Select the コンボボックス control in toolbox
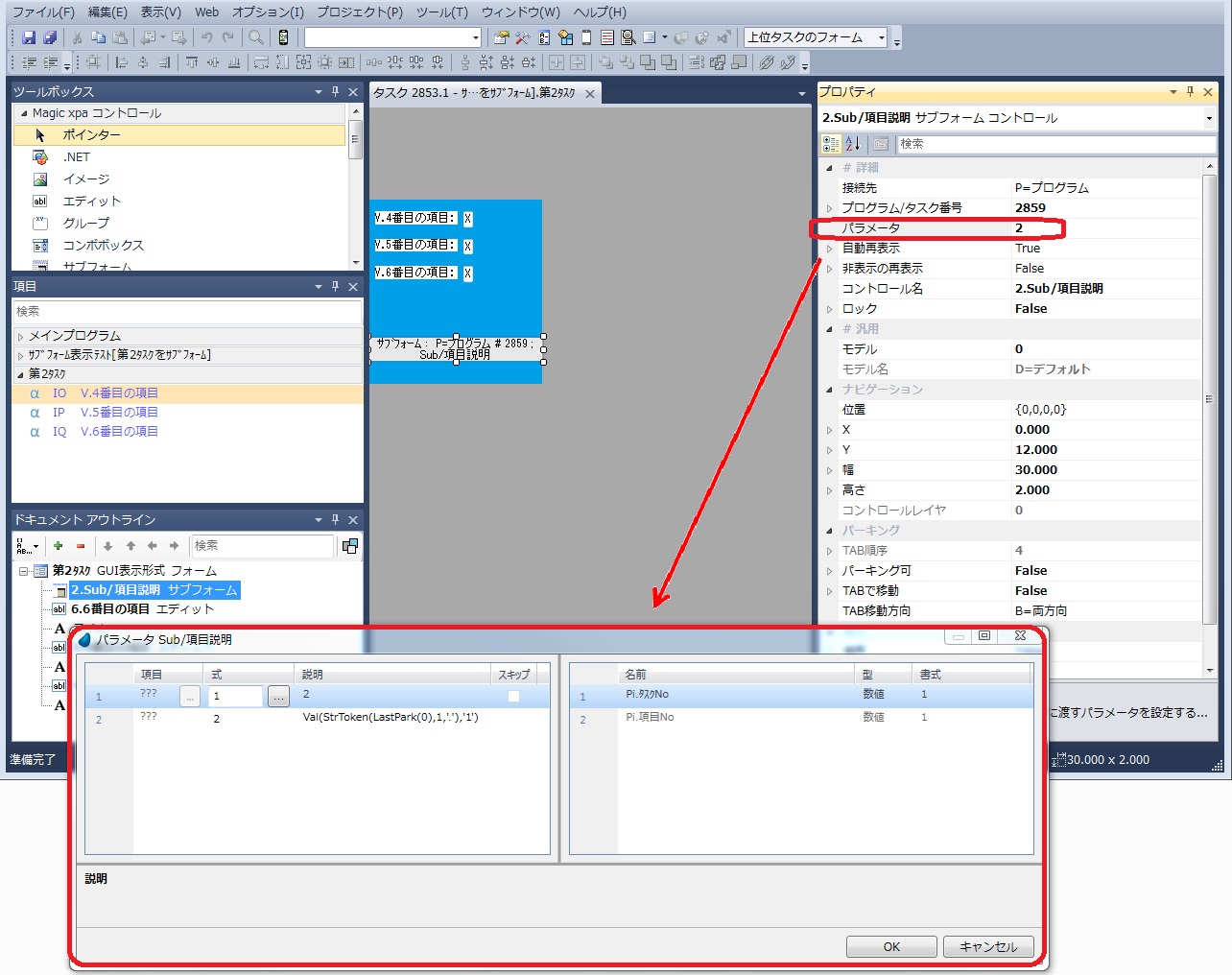The image size is (1232, 975). (x=103, y=246)
